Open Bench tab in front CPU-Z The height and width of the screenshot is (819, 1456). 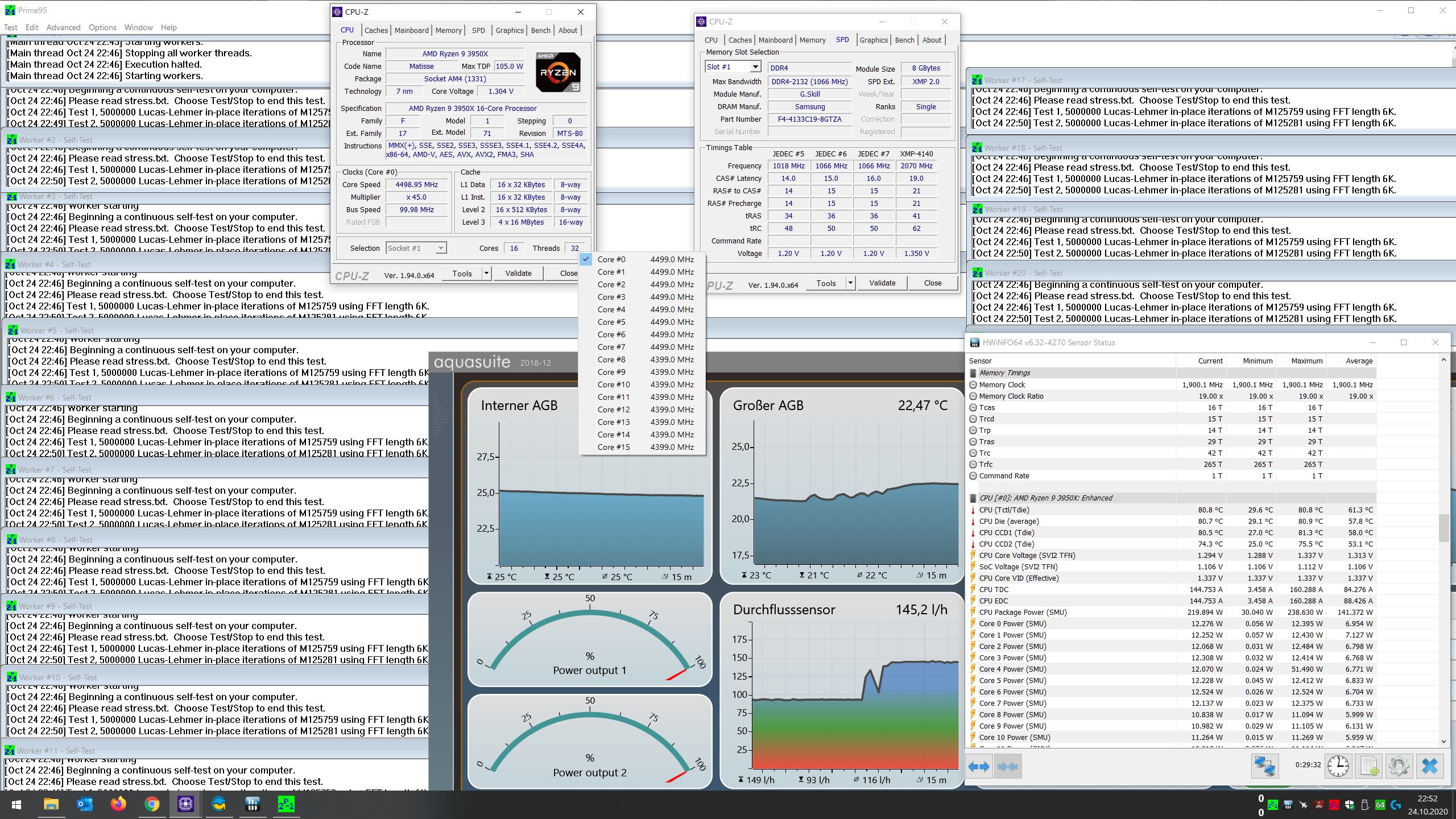click(x=540, y=31)
